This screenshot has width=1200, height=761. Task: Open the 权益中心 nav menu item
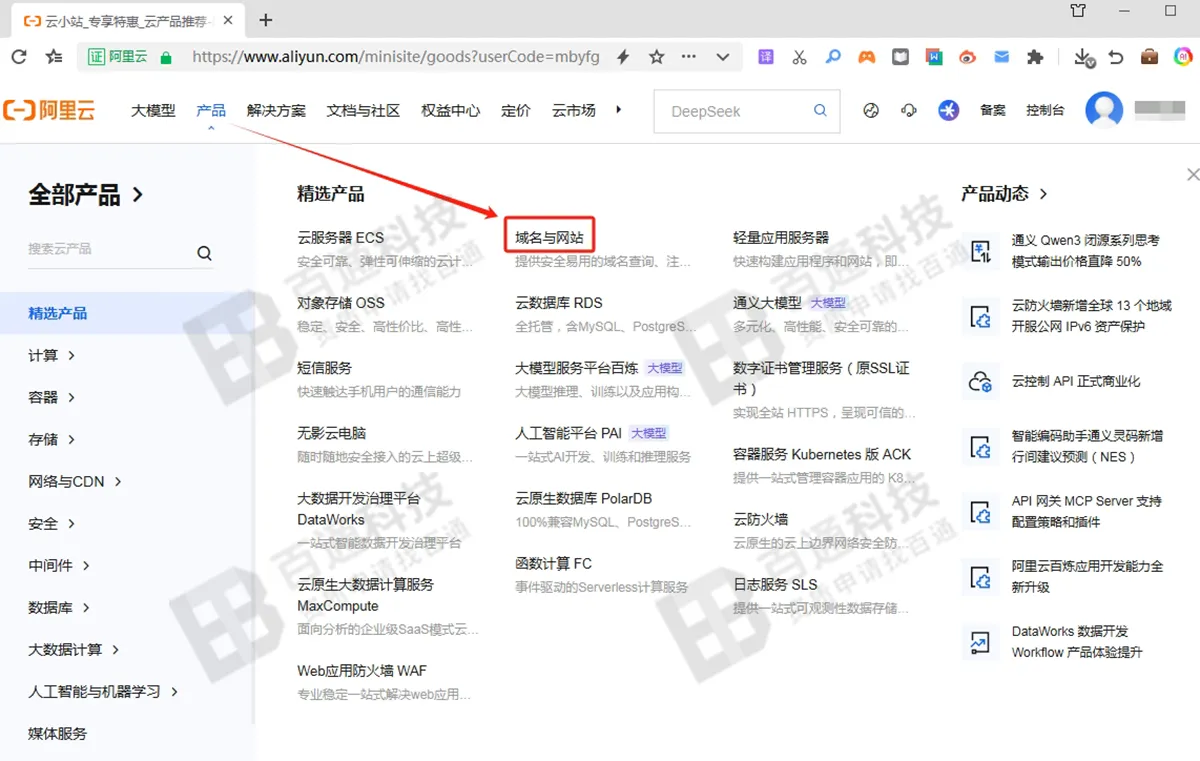[x=451, y=110]
